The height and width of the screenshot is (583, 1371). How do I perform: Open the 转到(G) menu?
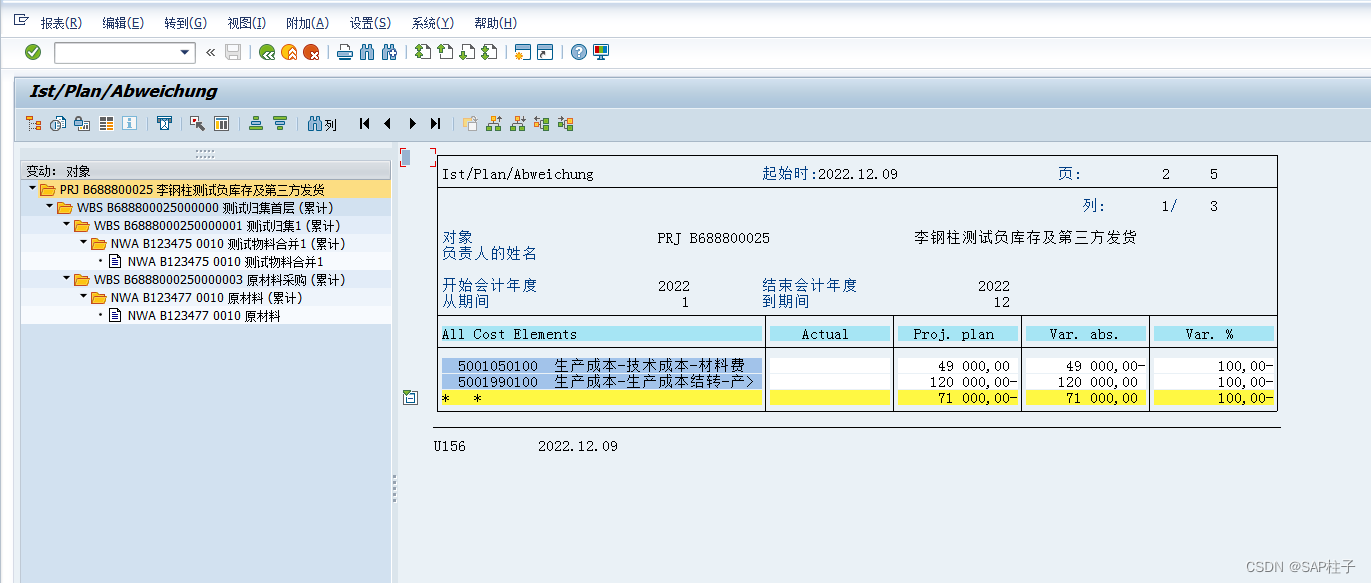185,23
